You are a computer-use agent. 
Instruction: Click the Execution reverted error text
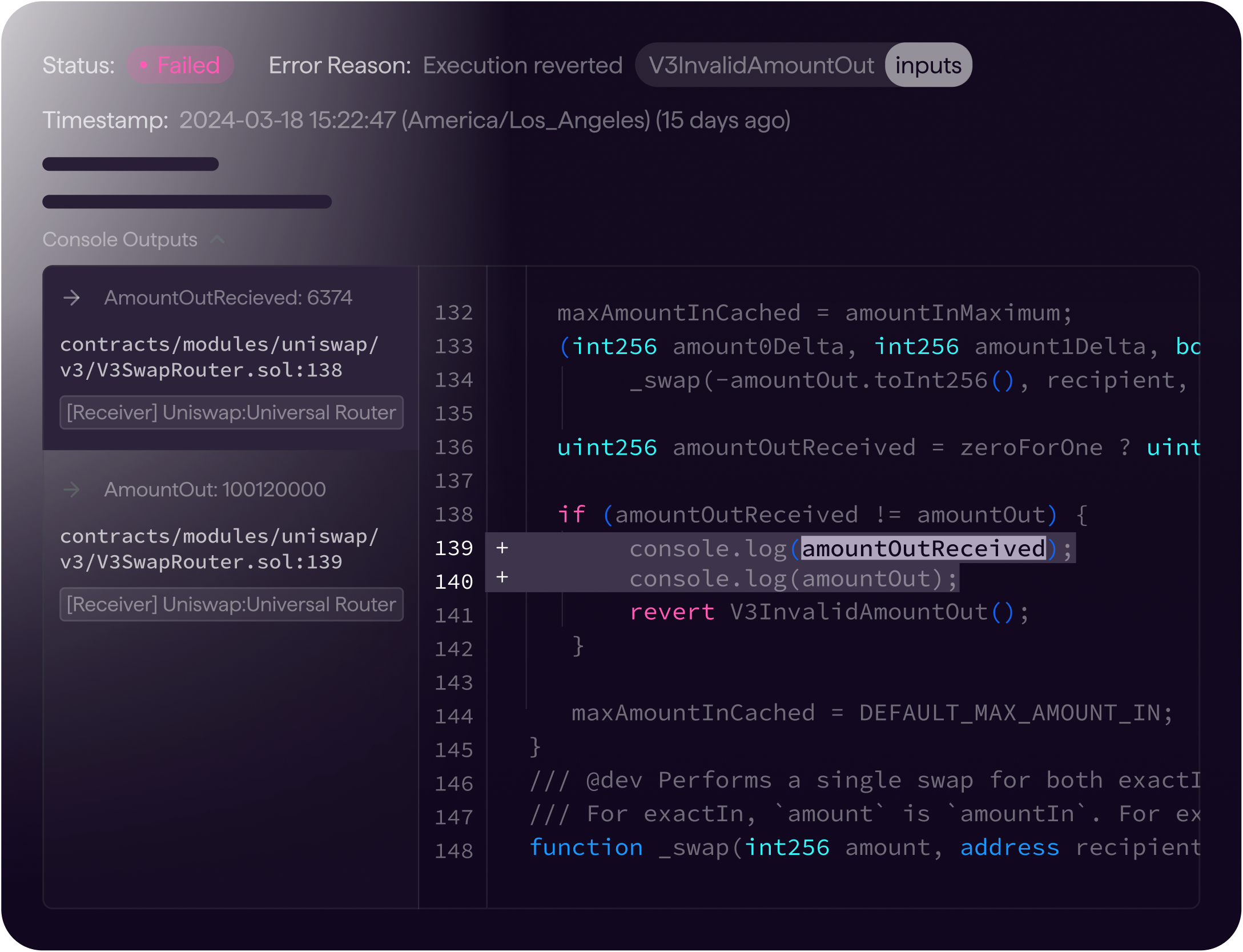522,65
